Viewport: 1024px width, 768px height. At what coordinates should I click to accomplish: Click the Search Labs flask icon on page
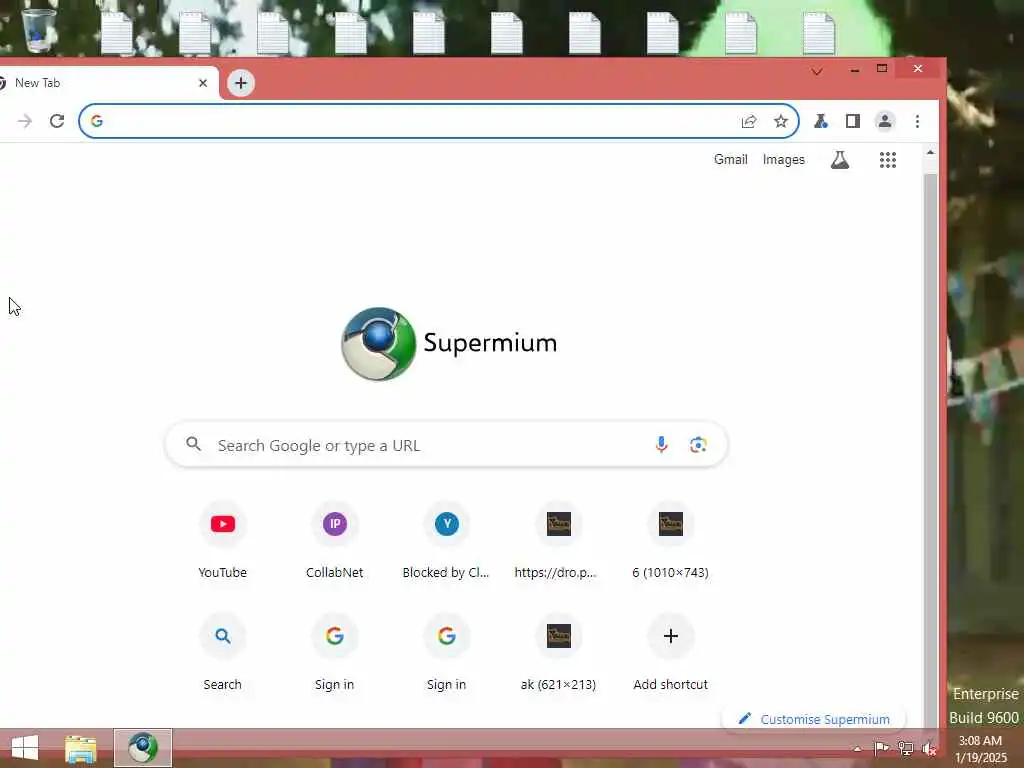click(840, 159)
